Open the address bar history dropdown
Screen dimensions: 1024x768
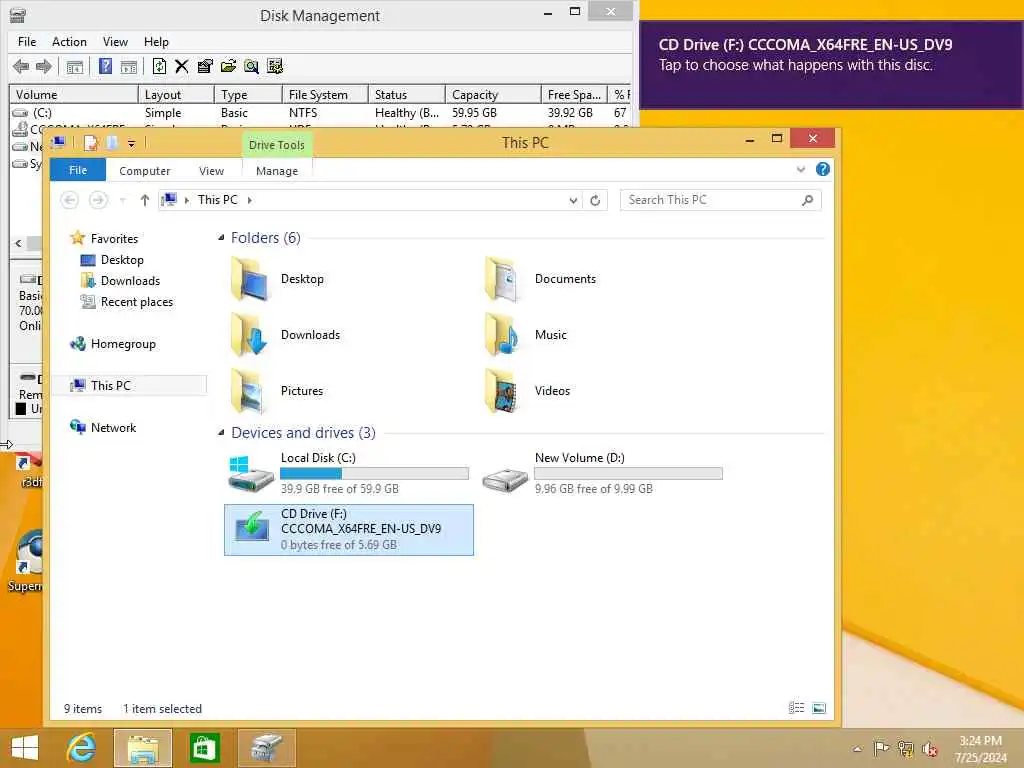click(x=573, y=200)
